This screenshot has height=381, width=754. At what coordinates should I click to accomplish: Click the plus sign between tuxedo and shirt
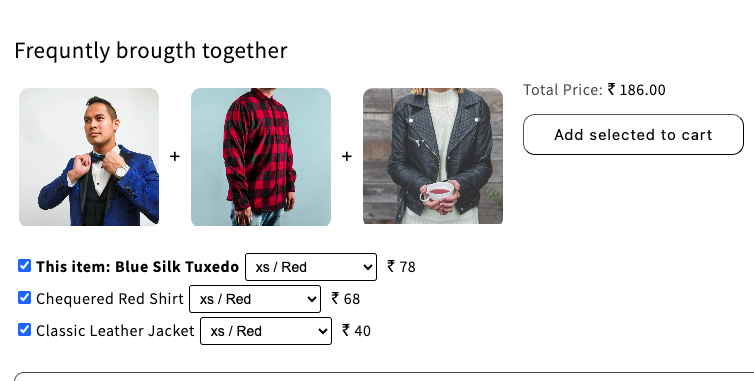coord(175,156)
